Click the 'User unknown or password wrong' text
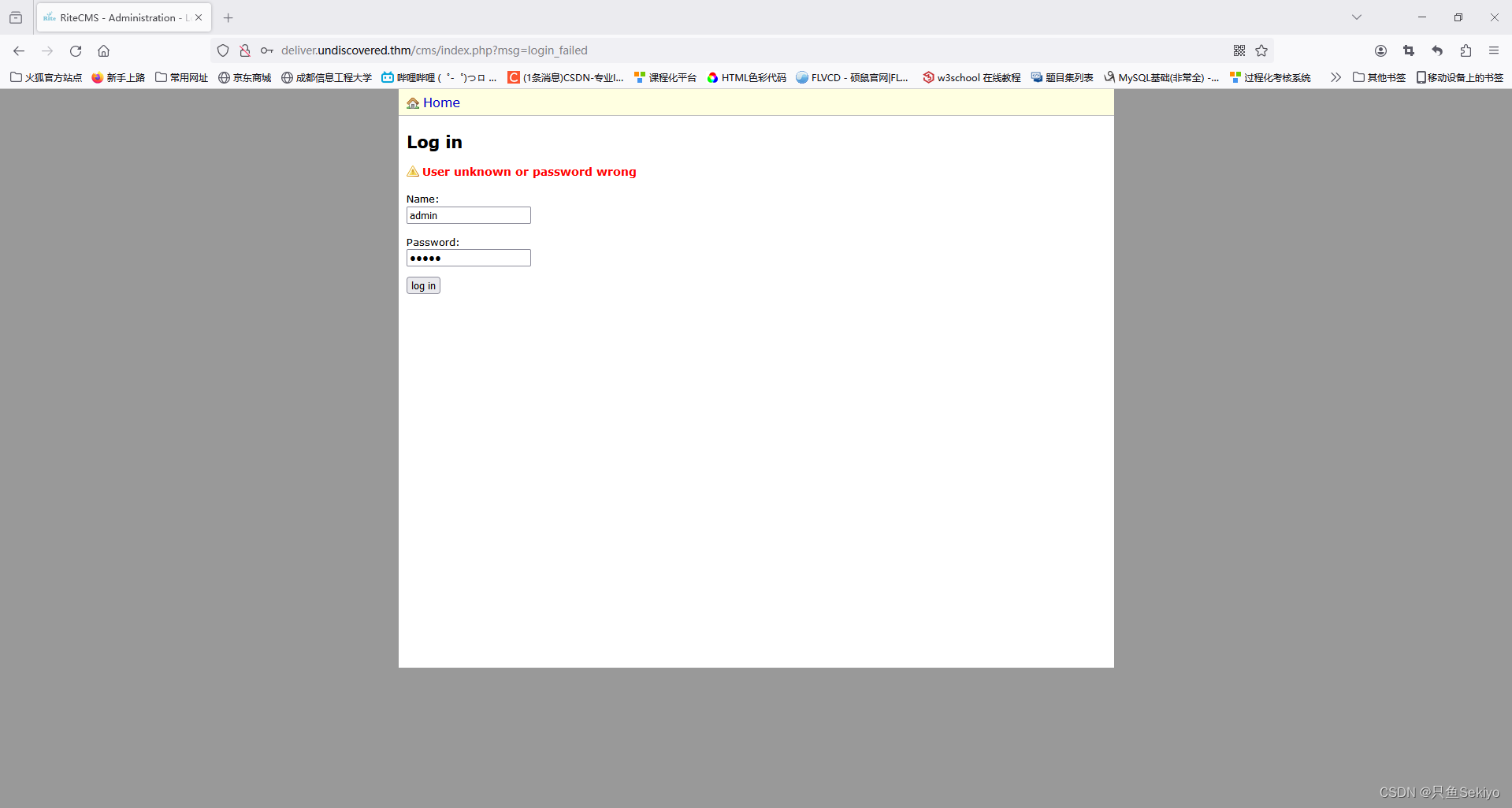The image size is (1512, 808). click(529, 172)
